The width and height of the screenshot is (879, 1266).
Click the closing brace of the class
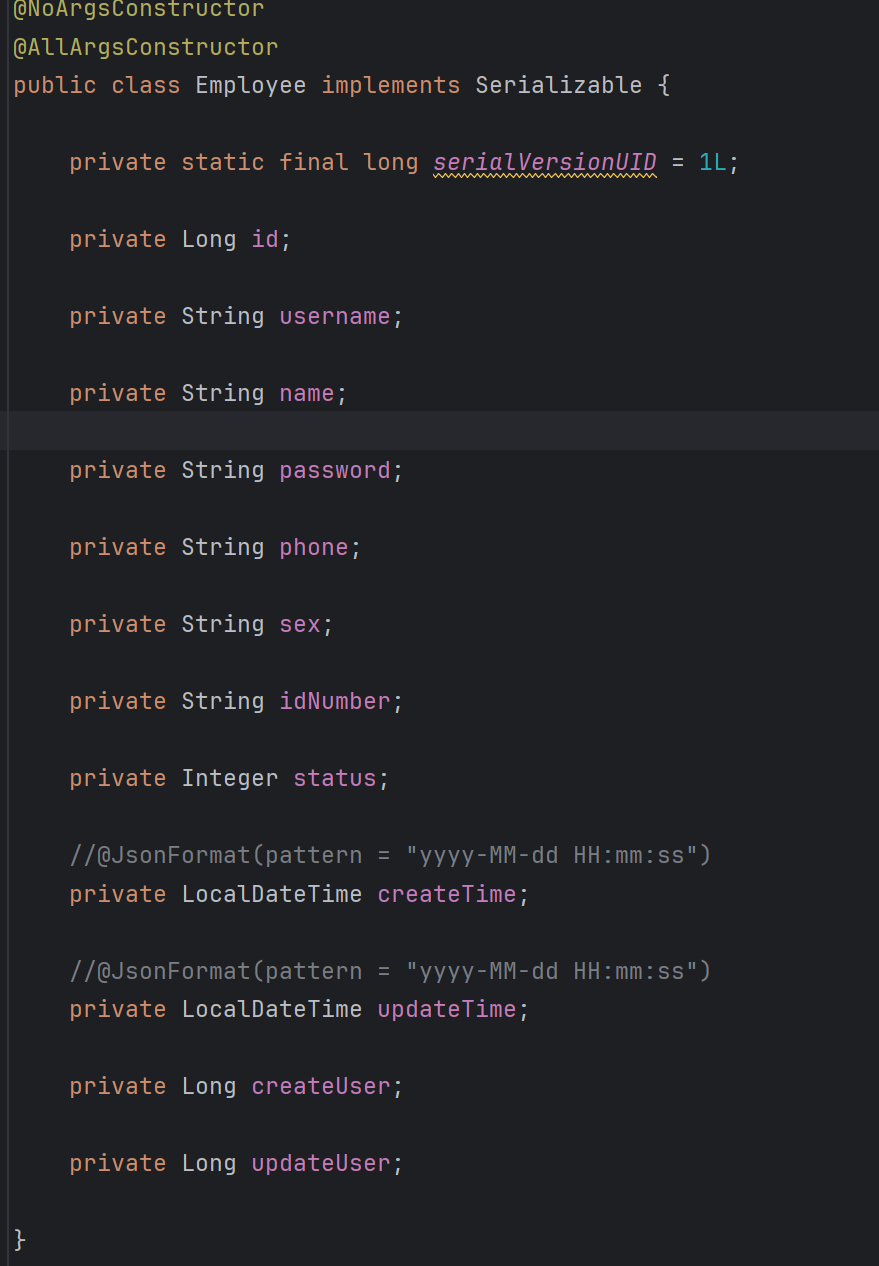coord(20,1240)
